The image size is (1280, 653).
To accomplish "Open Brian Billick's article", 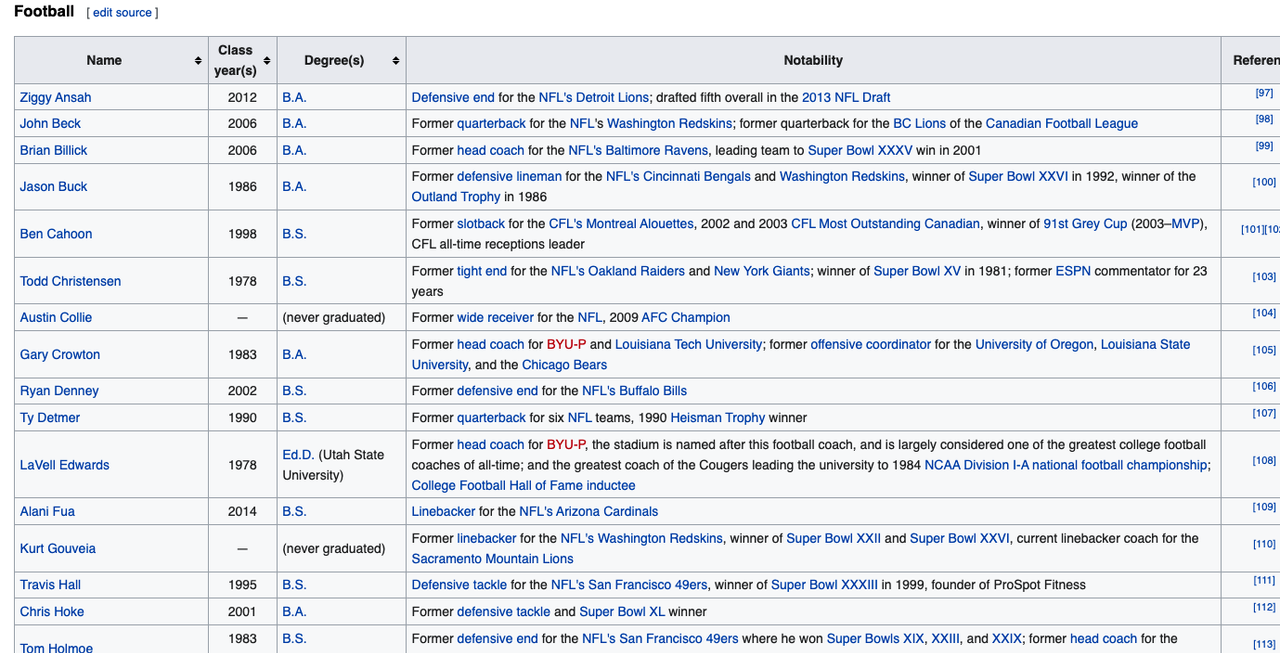I will (54, 150).
